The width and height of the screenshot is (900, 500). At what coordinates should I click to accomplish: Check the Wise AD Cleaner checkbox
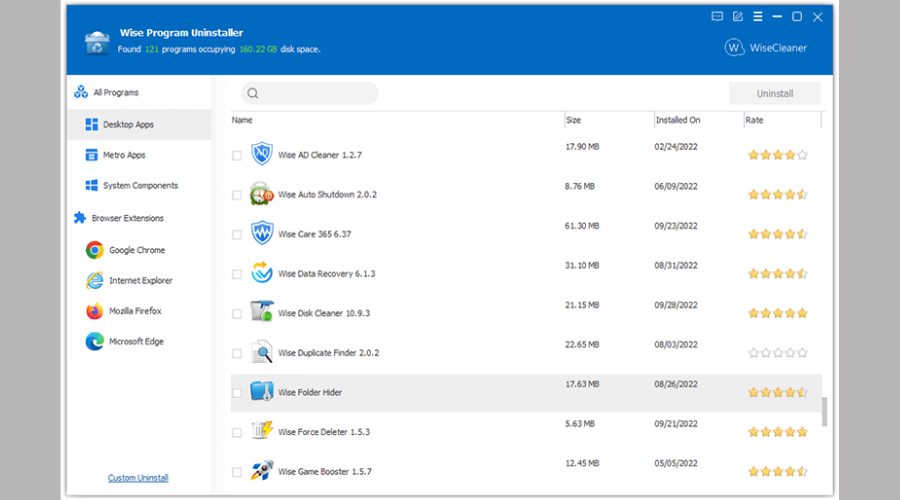click(x=237, y=156)
